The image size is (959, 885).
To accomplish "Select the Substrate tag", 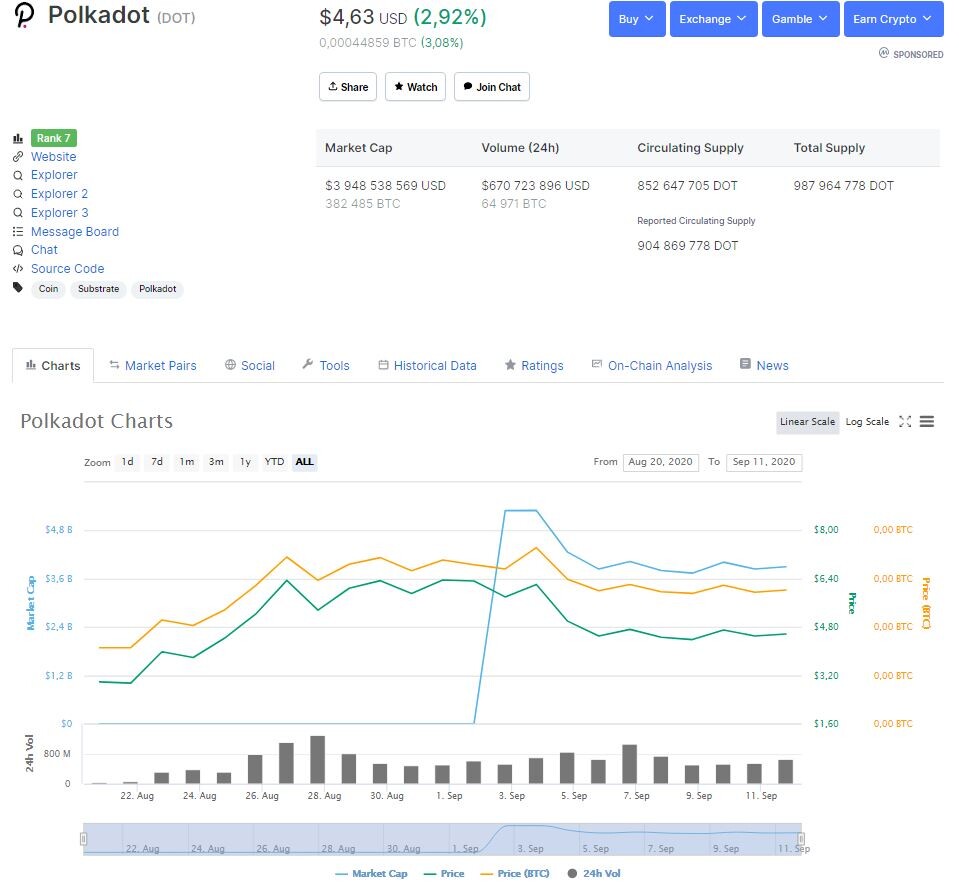I will point(98,289).
